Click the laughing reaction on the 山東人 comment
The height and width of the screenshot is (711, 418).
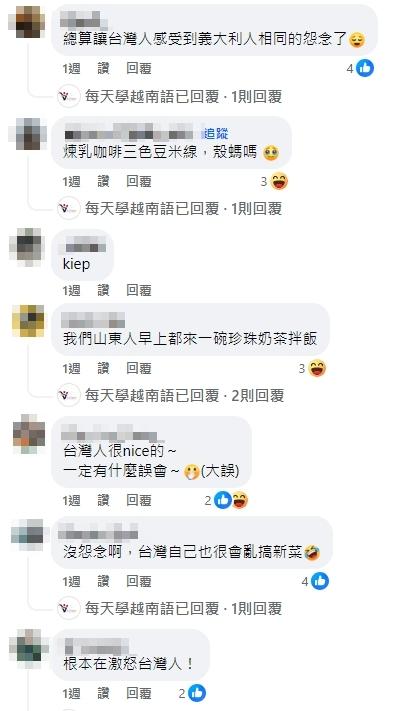317,369
